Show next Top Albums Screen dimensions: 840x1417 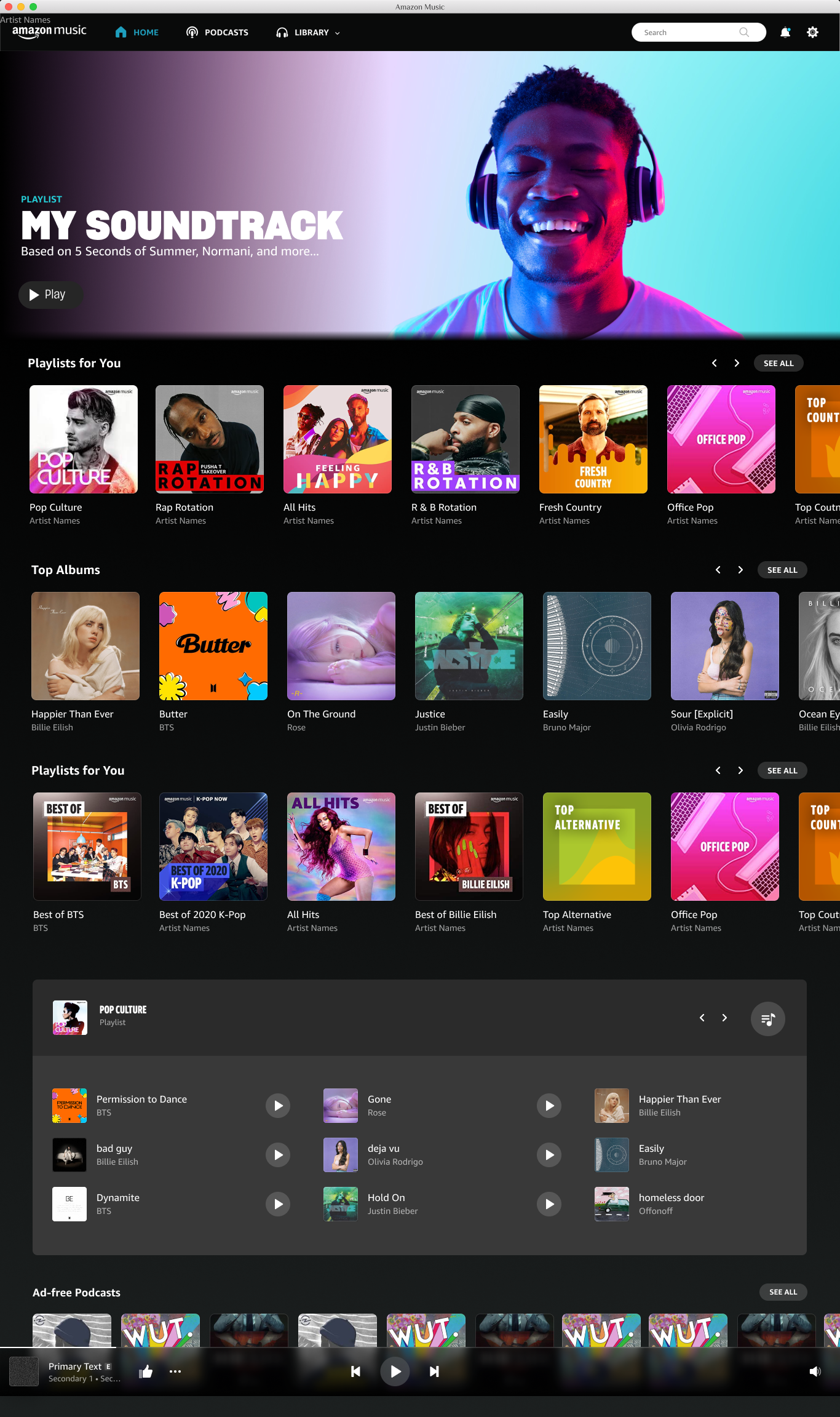pyautogui.click(x=740, y=570)
